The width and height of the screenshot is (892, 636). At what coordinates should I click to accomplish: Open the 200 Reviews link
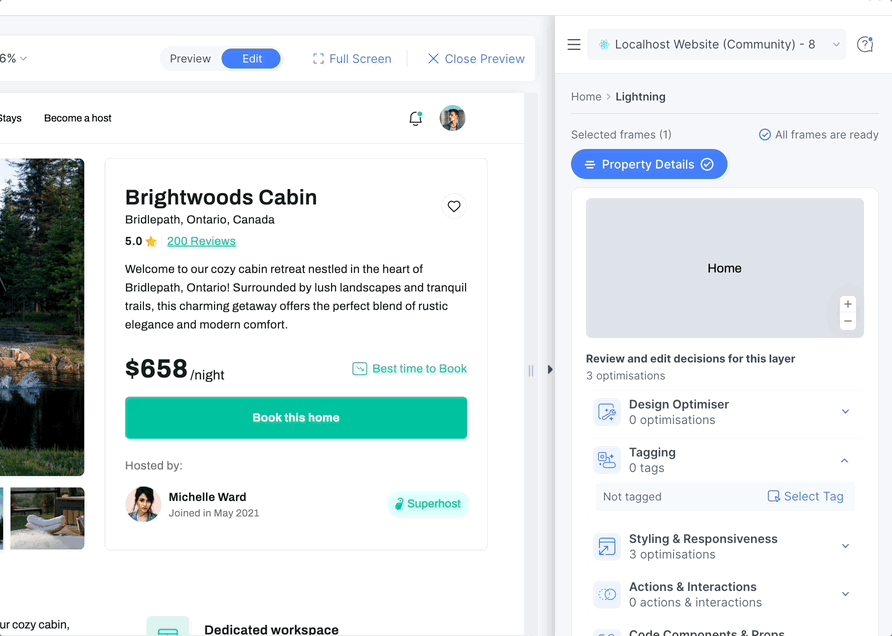[201, 241]
